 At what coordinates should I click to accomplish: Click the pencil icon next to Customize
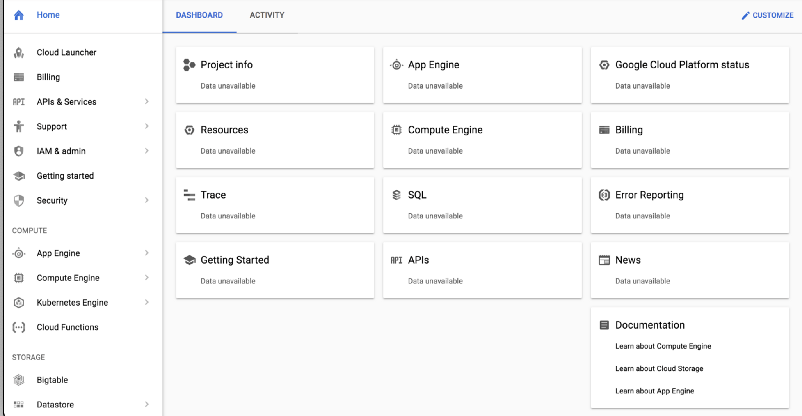point(745,15)
